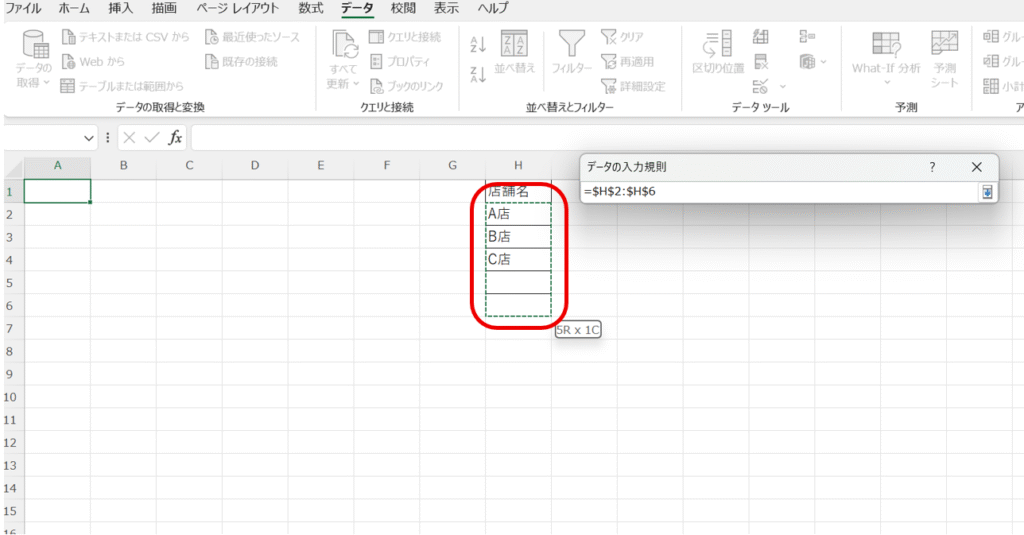The image size is (1024, 535).
Task: Expand the range selector in データの入力規則 dialog
Action: tap(987, 192)
